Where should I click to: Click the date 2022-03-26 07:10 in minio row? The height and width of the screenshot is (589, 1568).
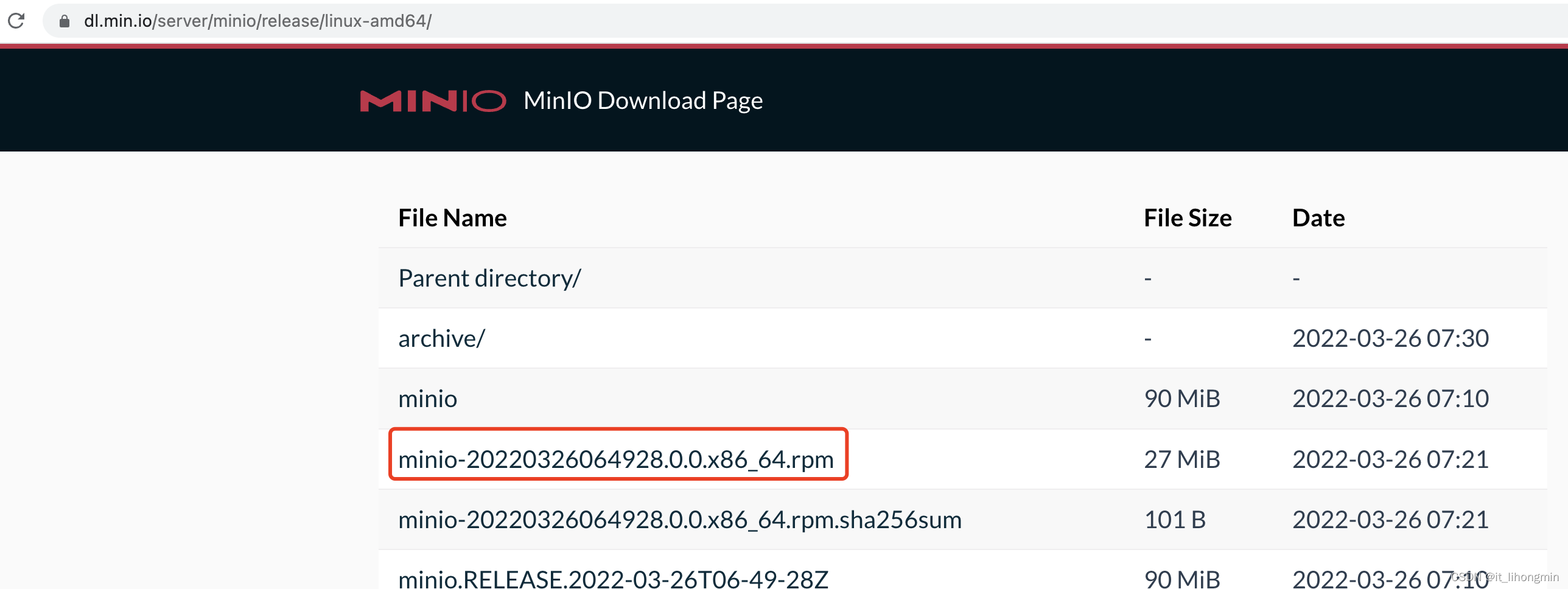click(1390, 399)
